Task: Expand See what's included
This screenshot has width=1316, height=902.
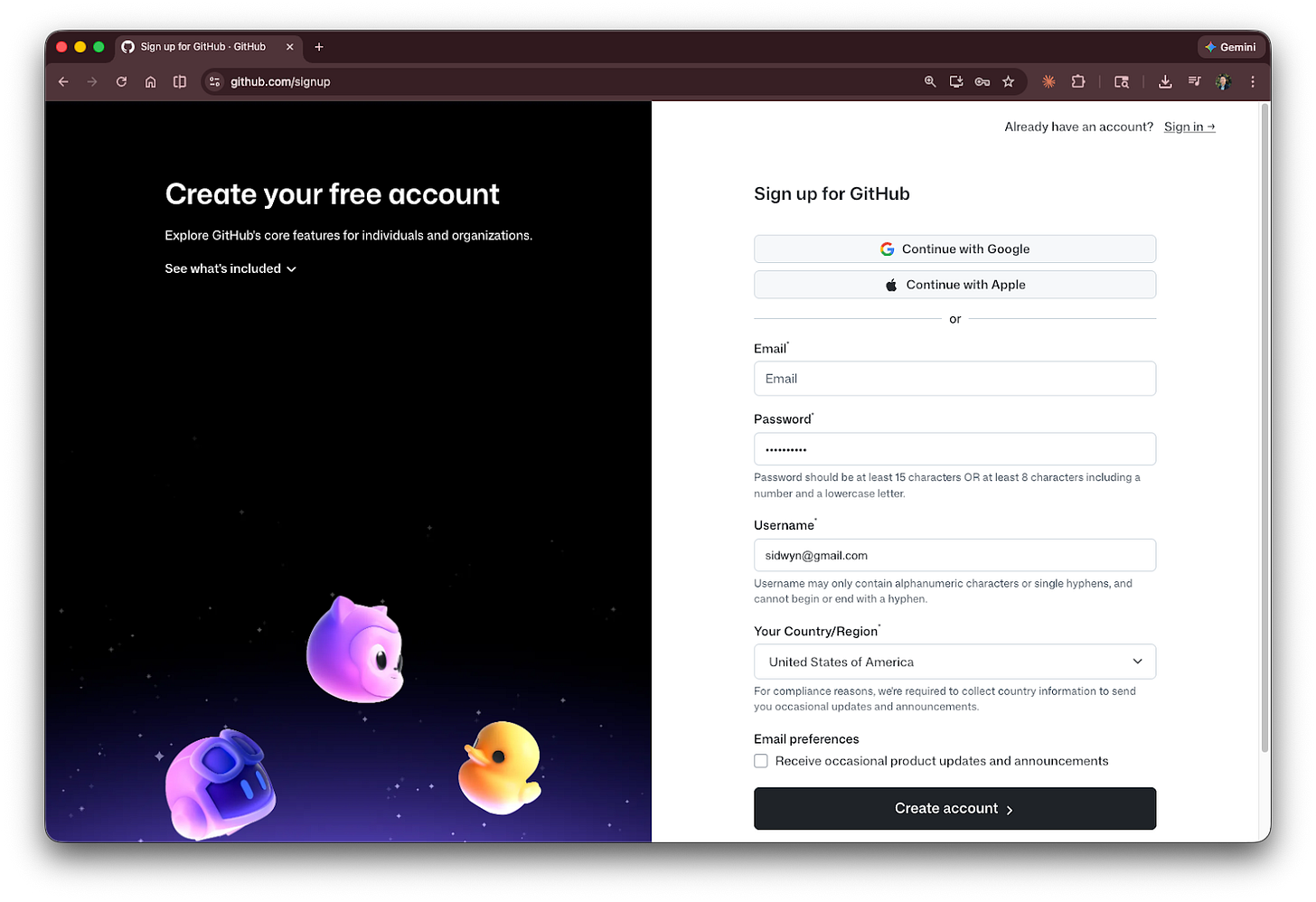Action: (x=230, y=268)
